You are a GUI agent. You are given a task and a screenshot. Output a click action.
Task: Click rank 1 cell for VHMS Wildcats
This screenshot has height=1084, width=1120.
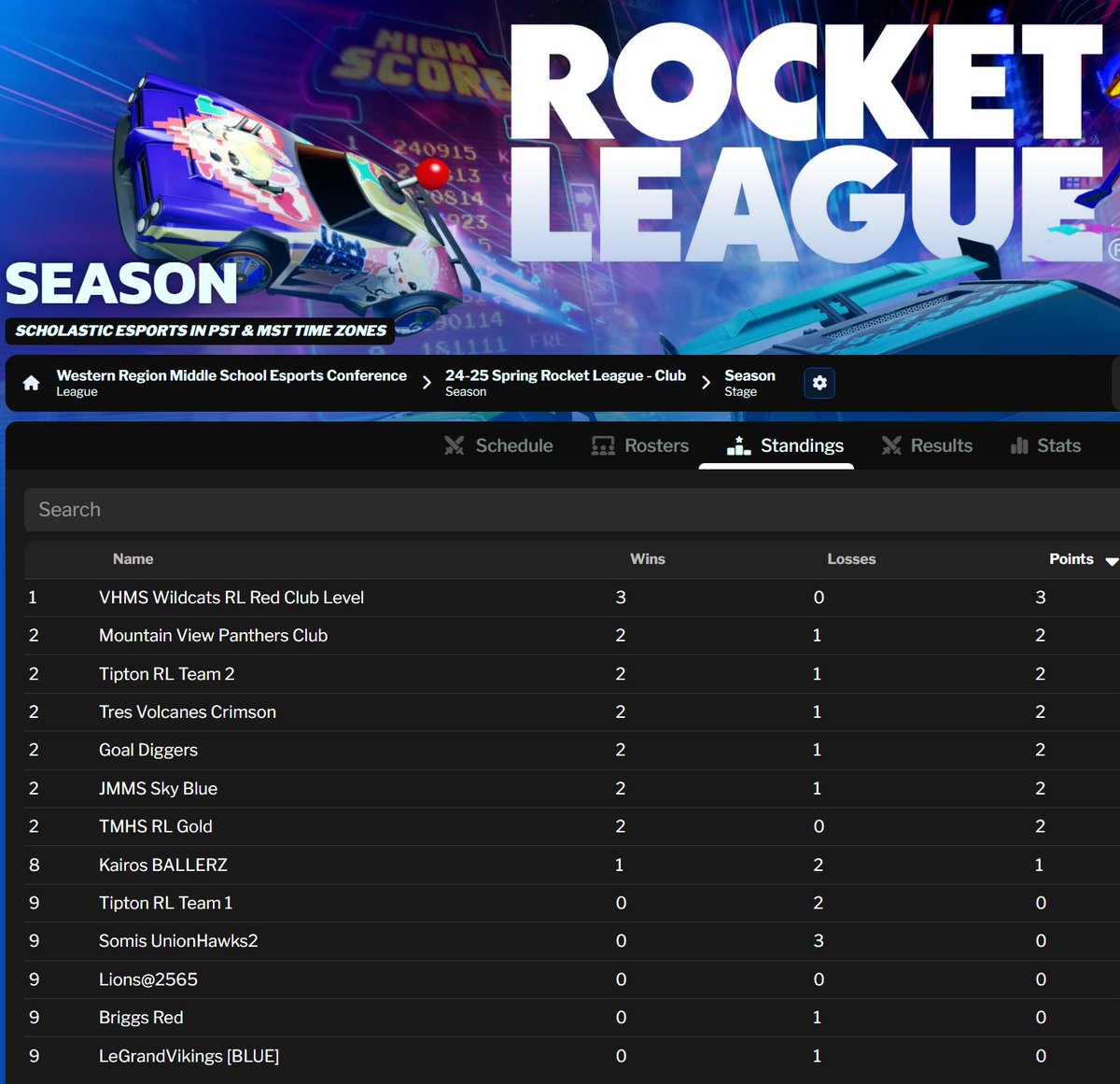point(33,598)
